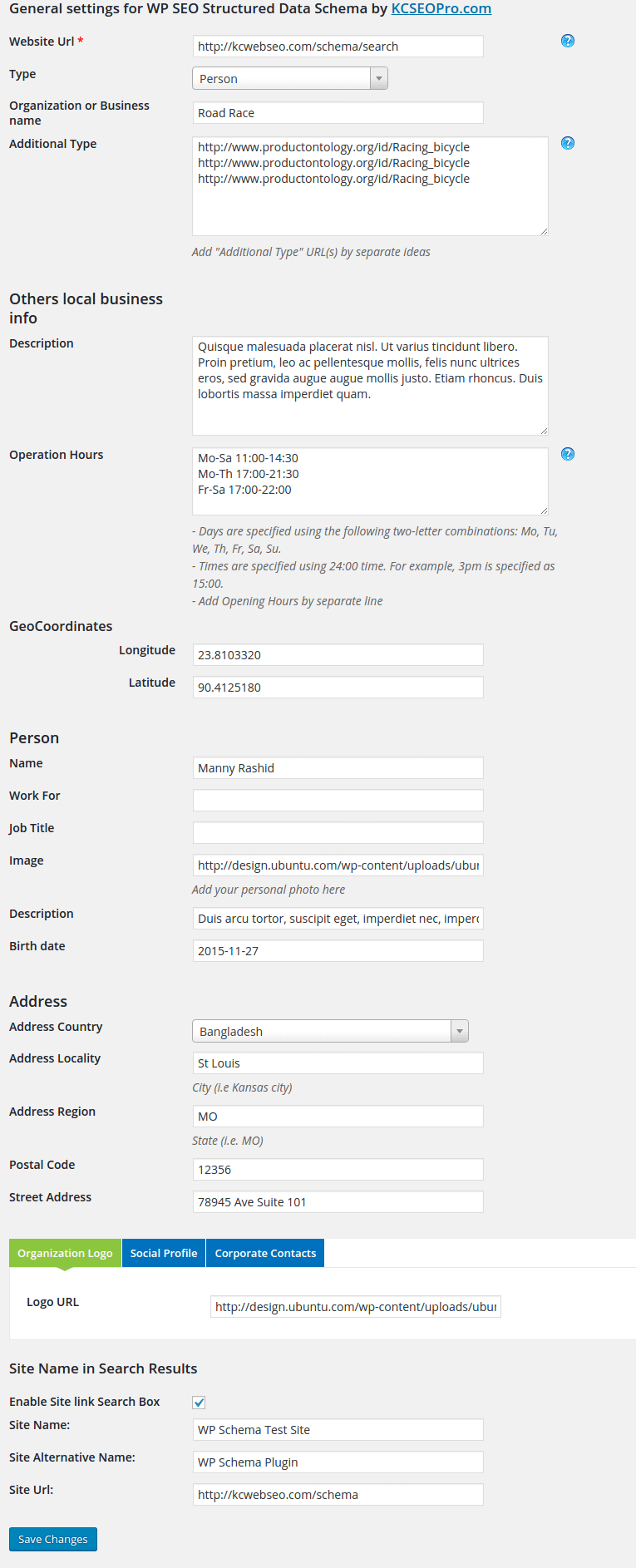
Task: Switch to the Social Profile tab
Action: (163, 1253)
